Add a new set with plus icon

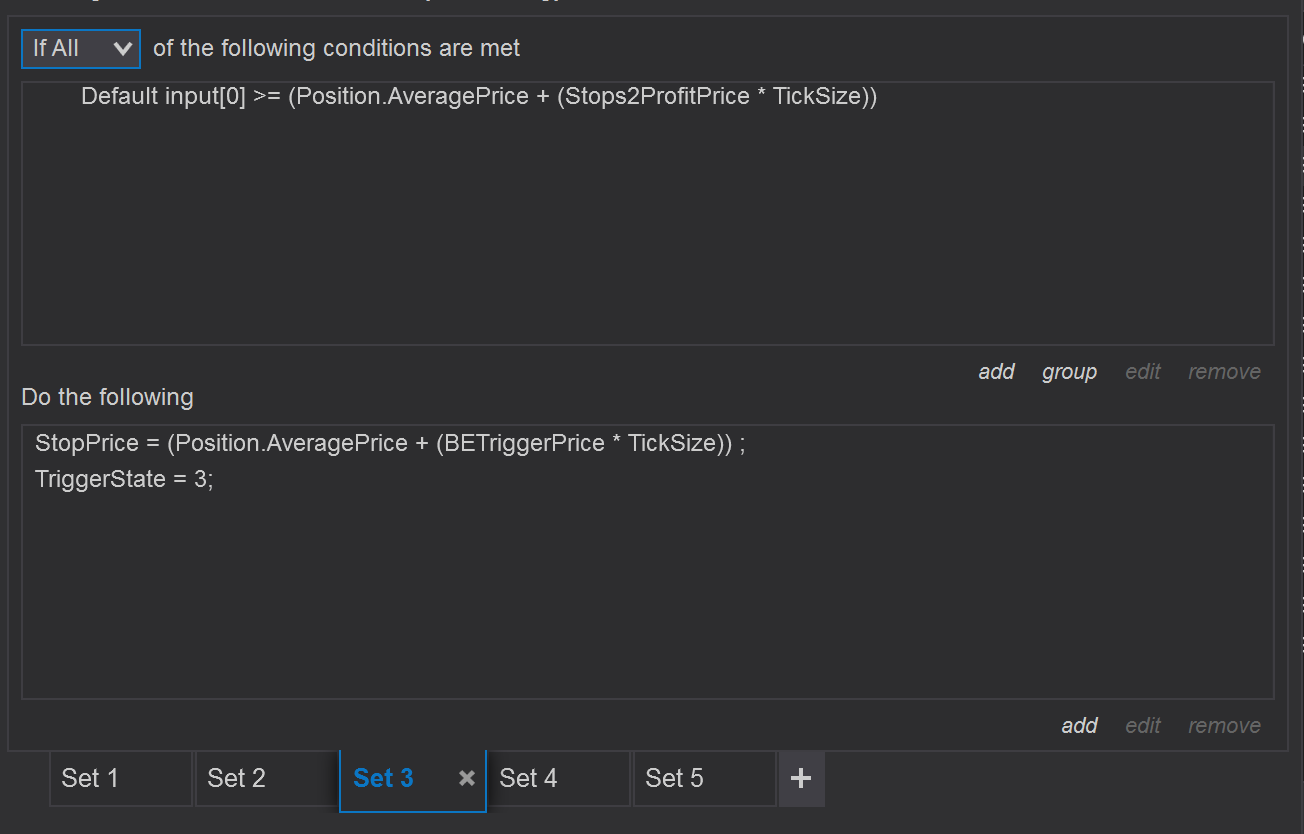pos(801,778)
